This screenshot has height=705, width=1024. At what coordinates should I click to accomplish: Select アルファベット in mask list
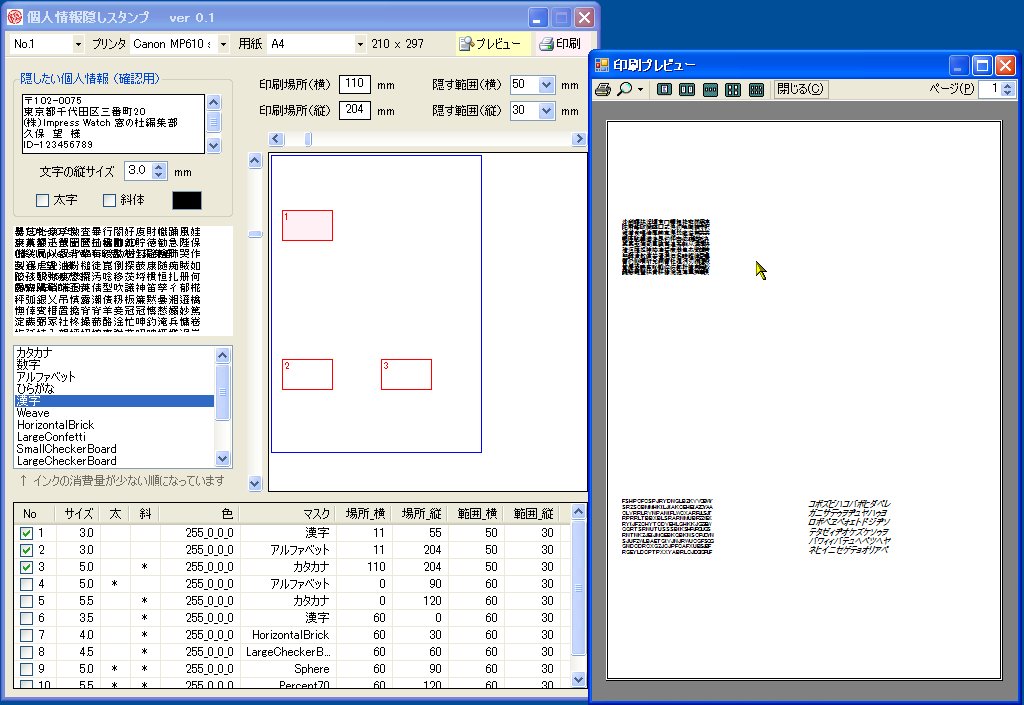(x=114, y=377)
